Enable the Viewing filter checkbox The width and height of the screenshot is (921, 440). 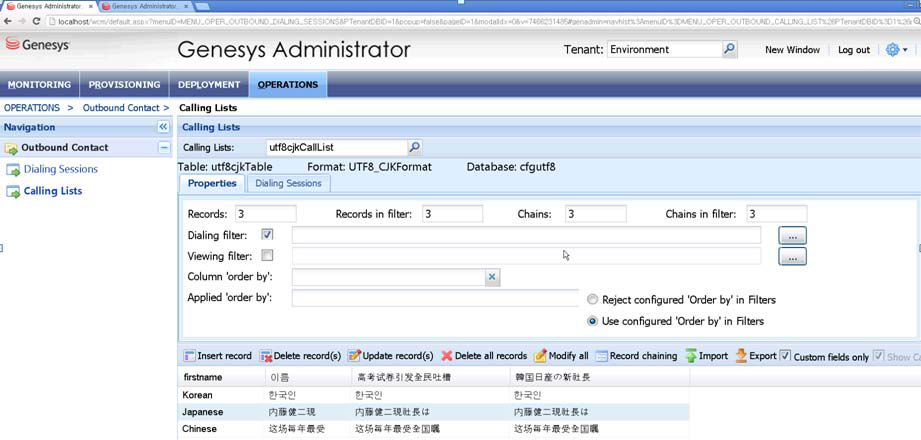(x=267, y=256)
